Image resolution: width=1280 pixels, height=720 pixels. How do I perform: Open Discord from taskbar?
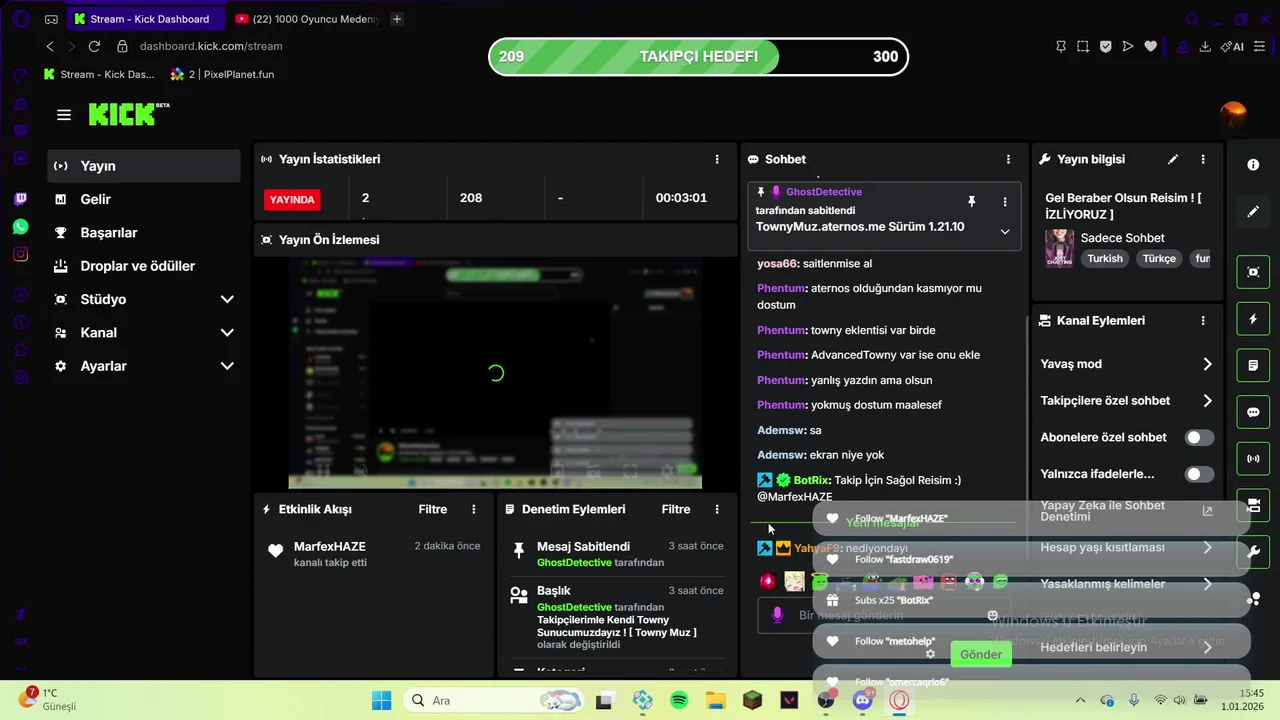pos(863,700)
